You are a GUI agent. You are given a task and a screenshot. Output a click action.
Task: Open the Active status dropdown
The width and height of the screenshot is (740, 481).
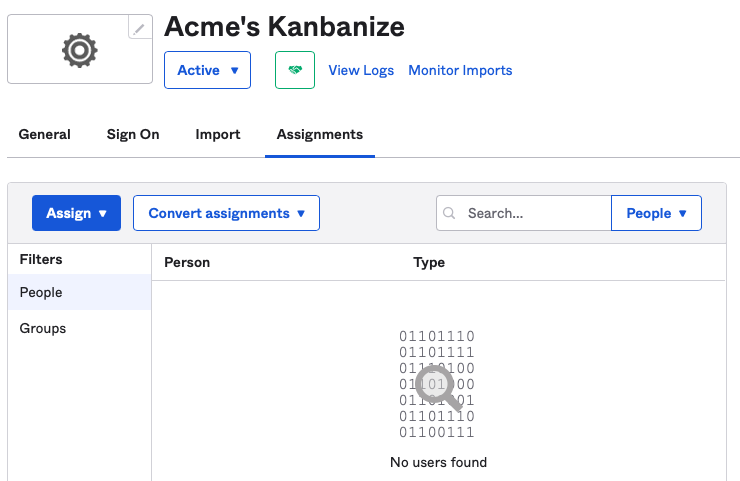207,70
